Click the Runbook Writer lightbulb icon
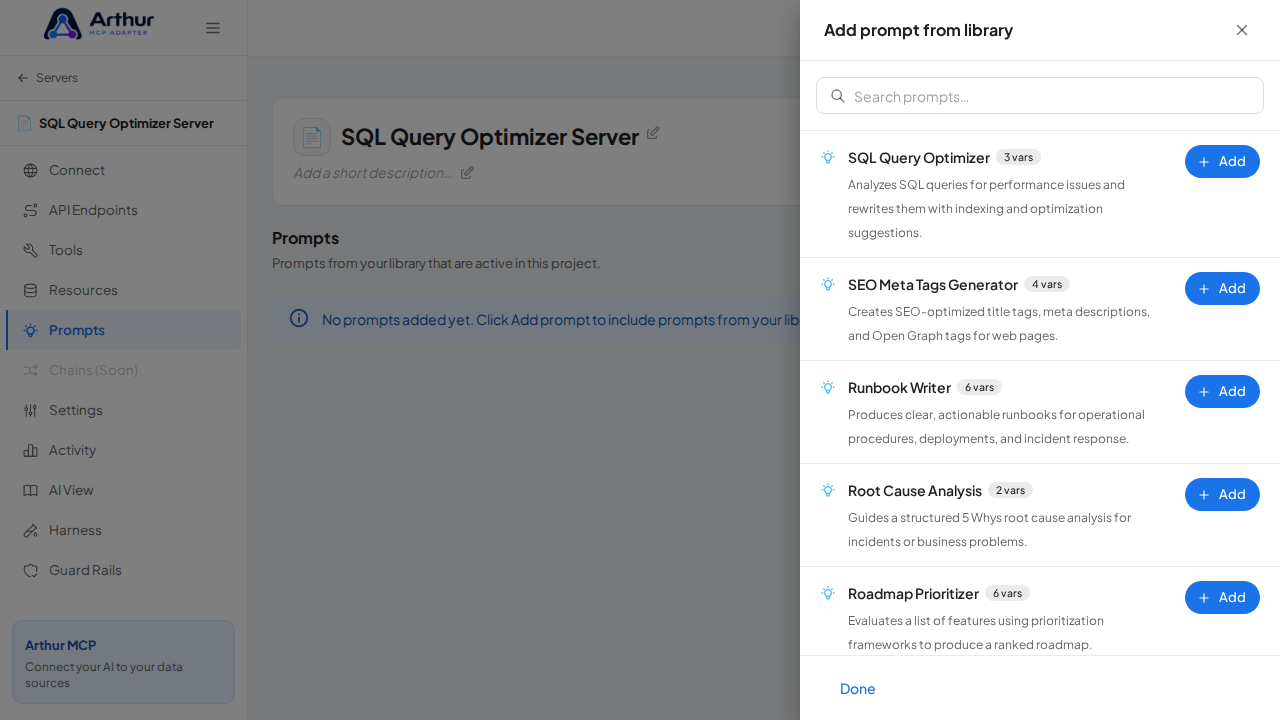The image size is (1280, 720). (x=828, y=387)
